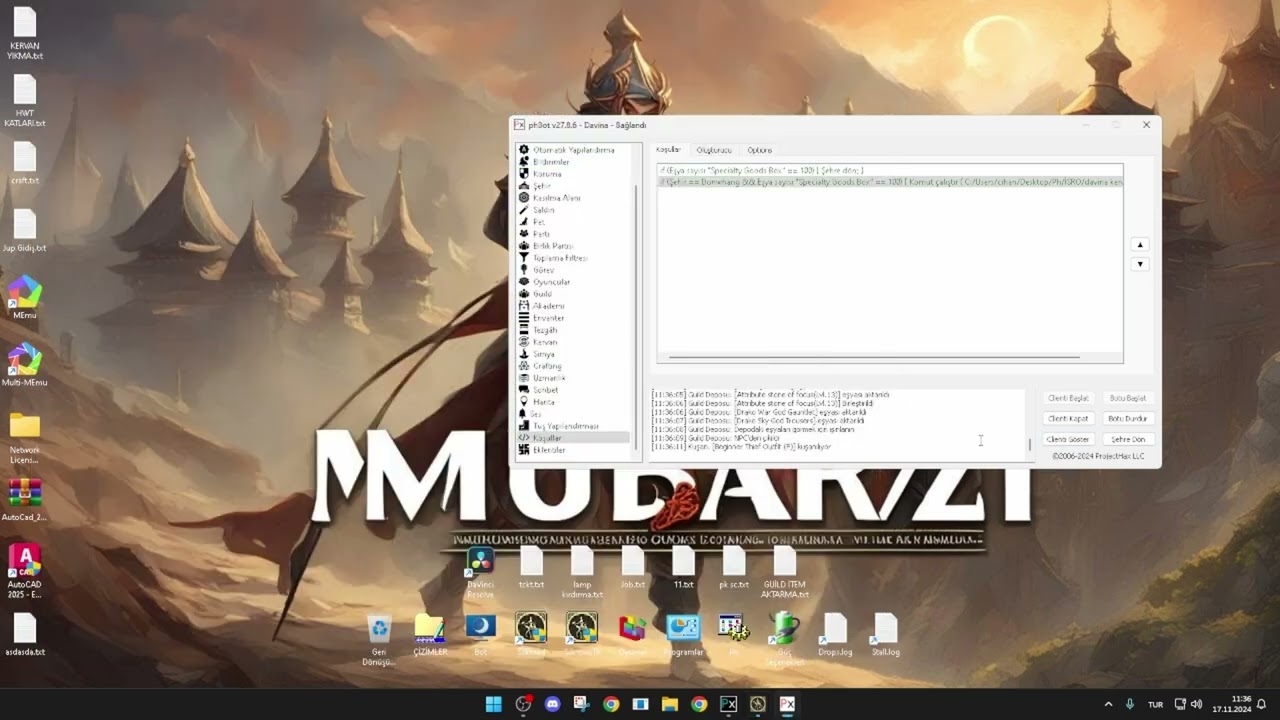
Task: Open the Windows Start menu
Action: [493, 704]
